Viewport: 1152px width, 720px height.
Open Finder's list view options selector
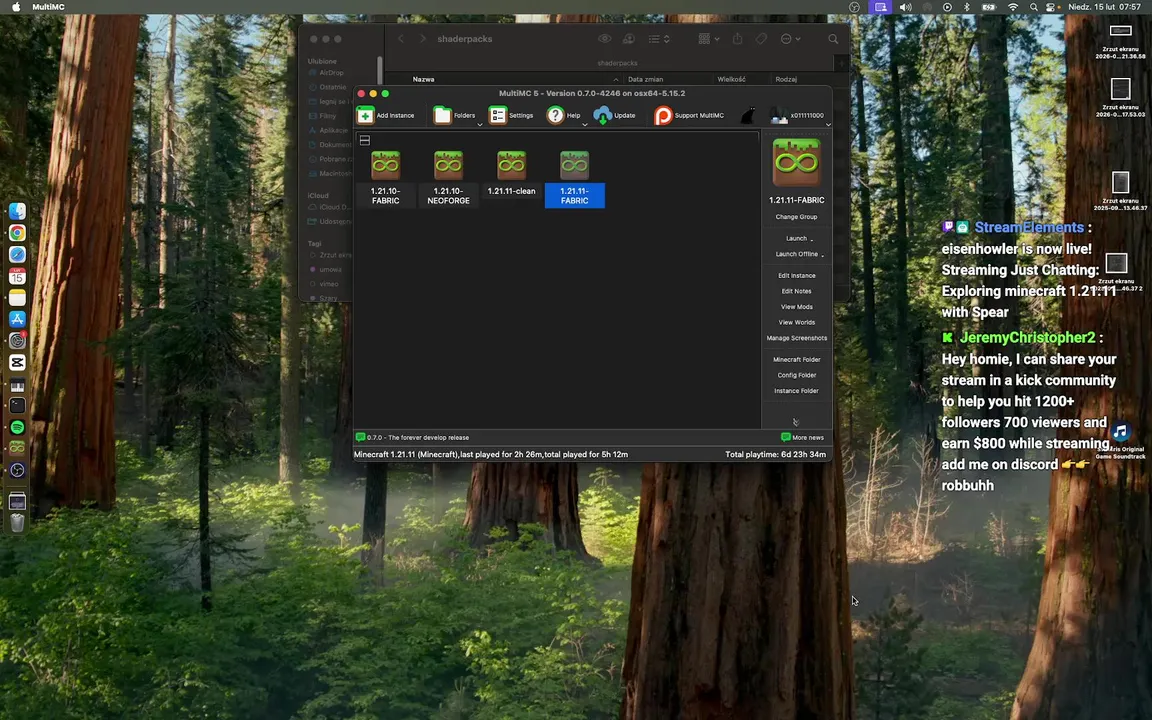pos(659,39)
